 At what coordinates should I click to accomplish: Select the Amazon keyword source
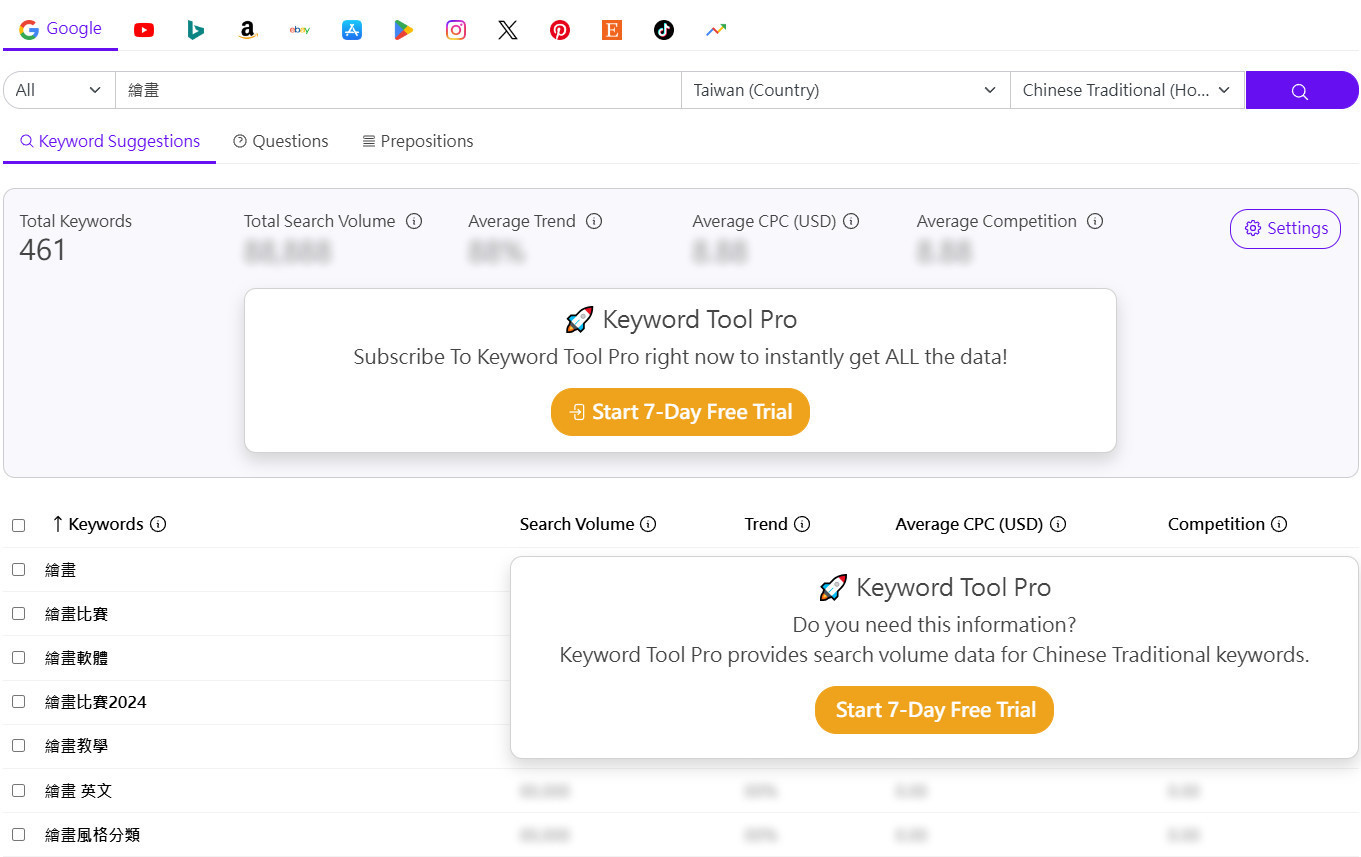point(248,30)
